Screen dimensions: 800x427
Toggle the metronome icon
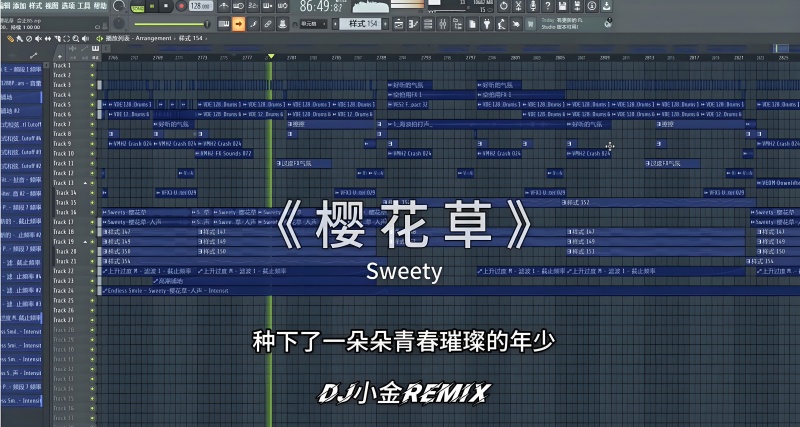pyautogui.click(x=223, y=6)
